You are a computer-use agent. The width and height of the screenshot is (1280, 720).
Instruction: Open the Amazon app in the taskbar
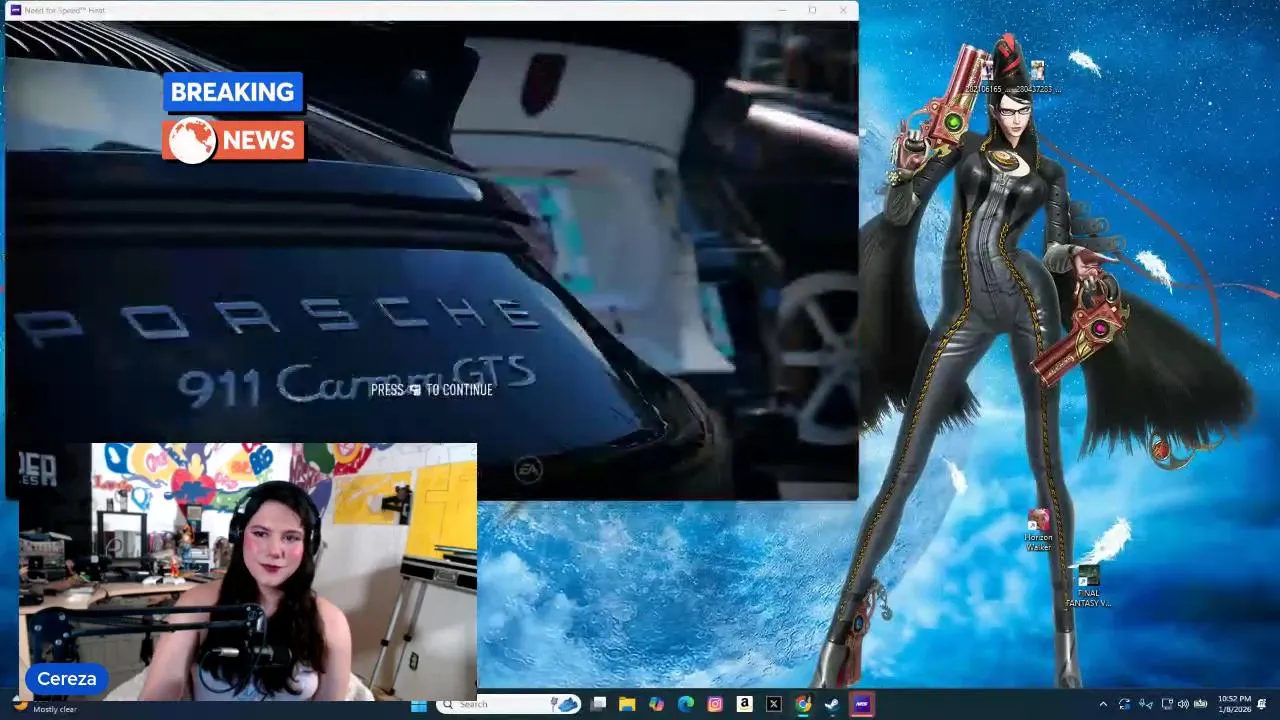click(744, 704)
